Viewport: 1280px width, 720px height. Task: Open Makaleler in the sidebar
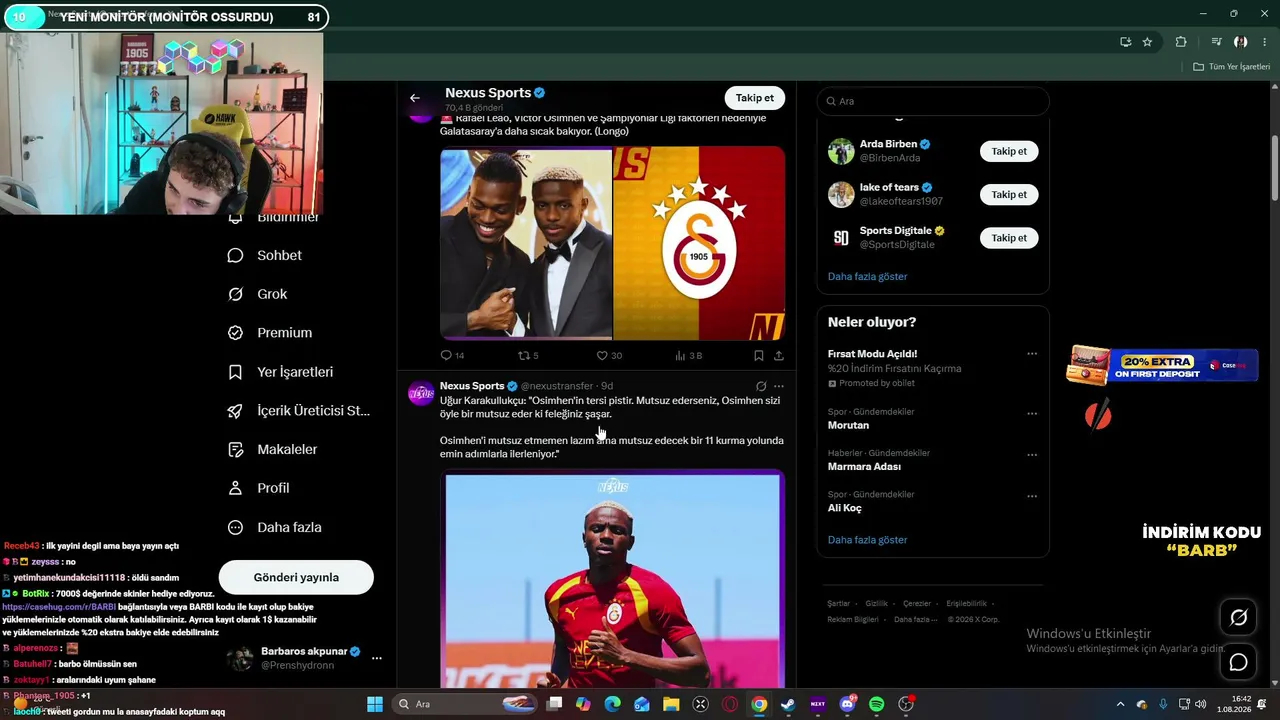coord(272,449)
